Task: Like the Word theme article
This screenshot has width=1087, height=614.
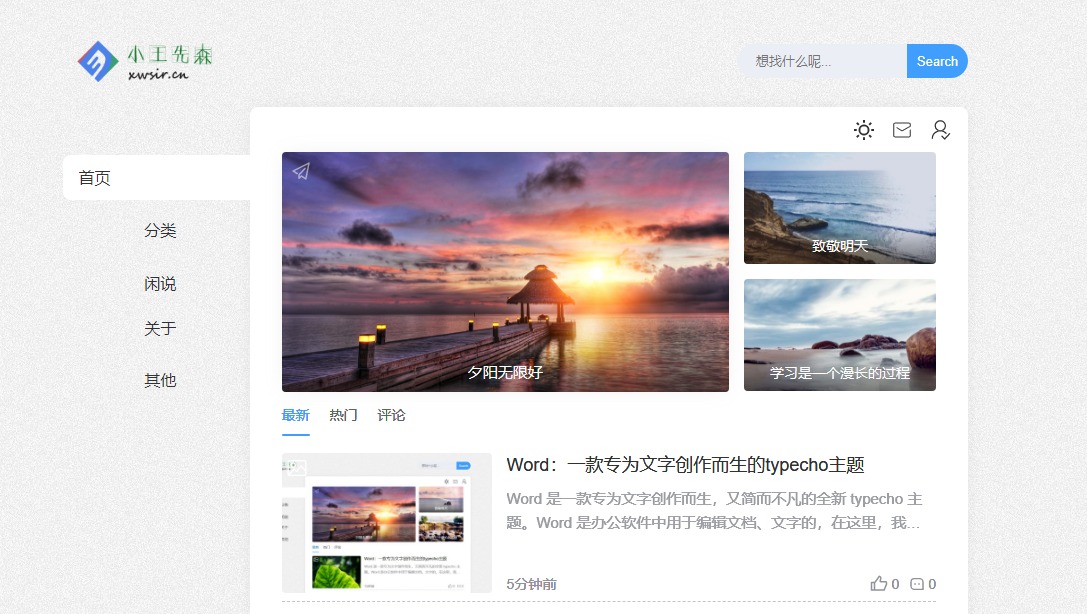Action: pos(879,584)
